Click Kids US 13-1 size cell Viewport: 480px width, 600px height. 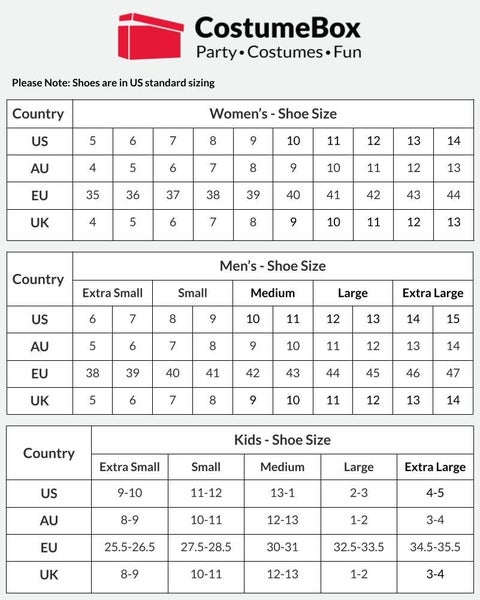pyautogui.click(x=282, y=493)
